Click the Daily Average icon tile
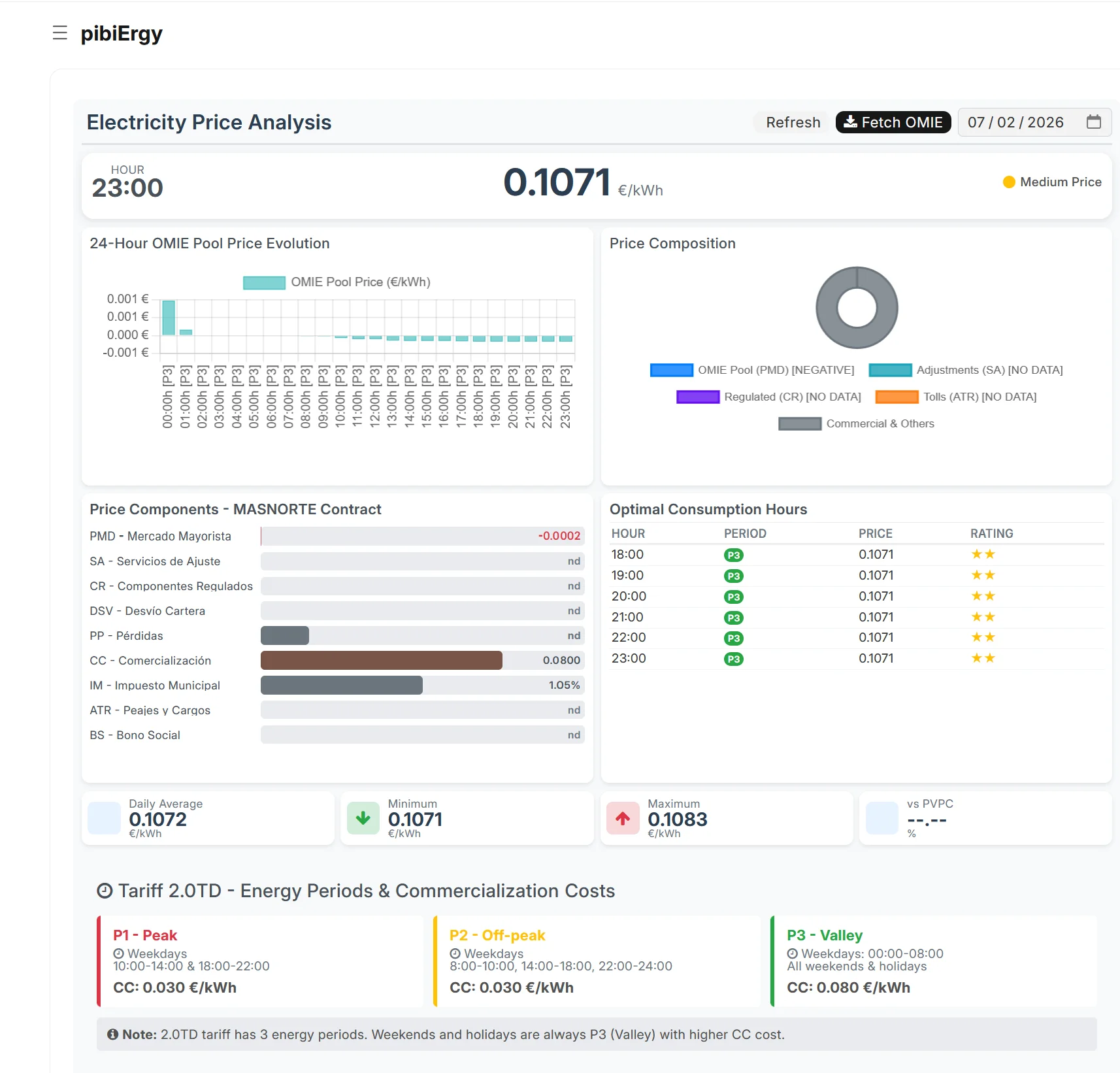Image resolution: width=1120 pixels, height=1073 pixels. pyautogui.click(x=105, y=818)
